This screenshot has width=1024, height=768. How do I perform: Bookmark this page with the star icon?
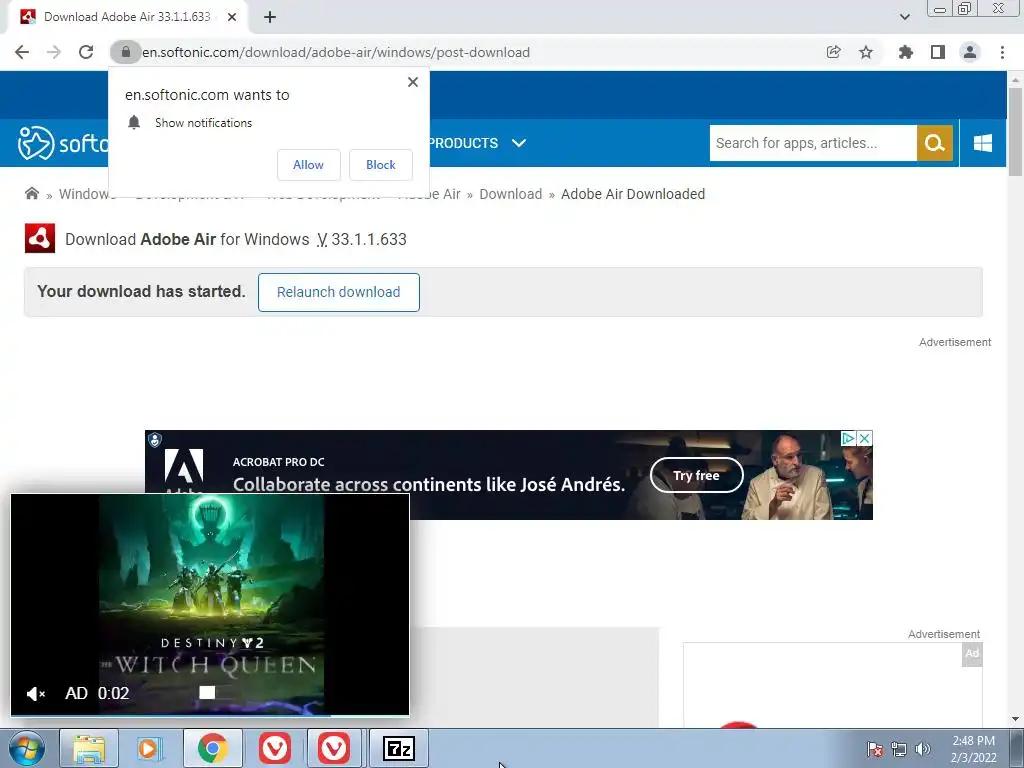click(x=866, y=52)
